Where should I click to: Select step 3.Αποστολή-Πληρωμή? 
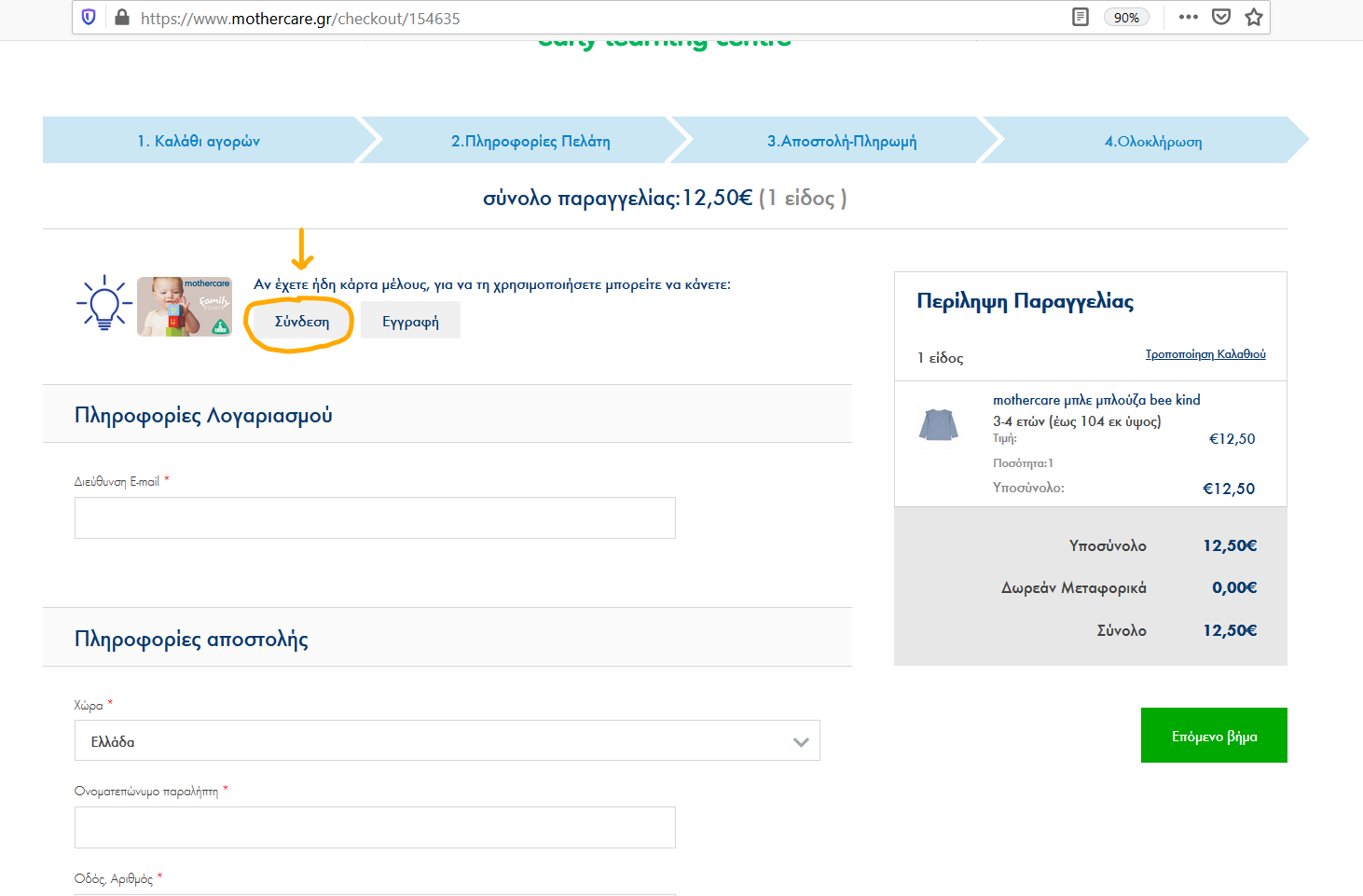click(842, 141)
